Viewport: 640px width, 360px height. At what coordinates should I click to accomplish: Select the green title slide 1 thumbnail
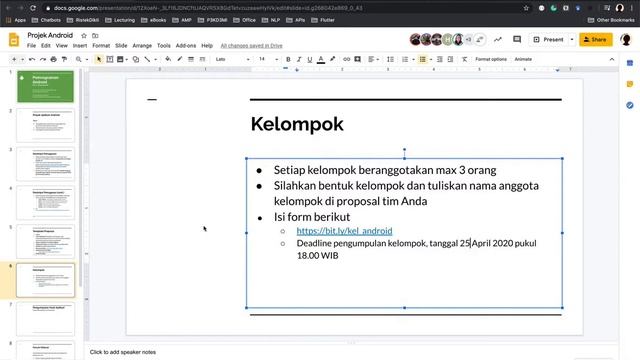click(x=45, y=87)
